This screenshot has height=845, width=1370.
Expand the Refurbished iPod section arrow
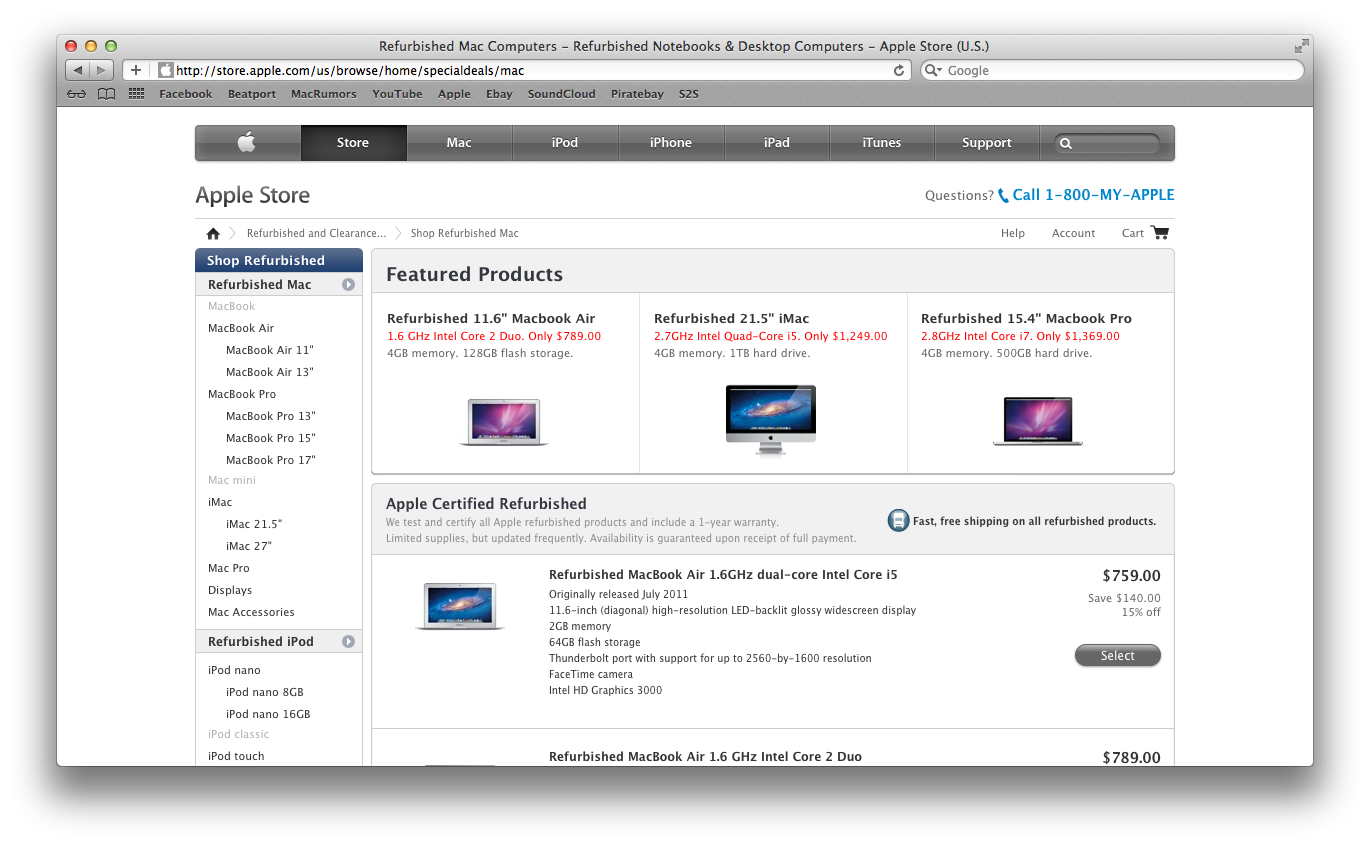point(348,642)
